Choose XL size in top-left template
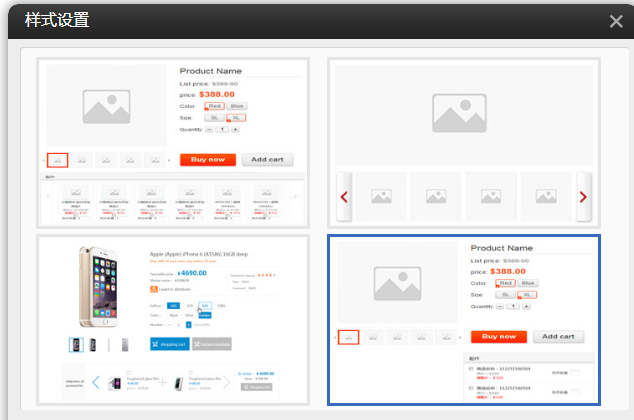This screenshot has height=420, width=634. click(236, 117)
